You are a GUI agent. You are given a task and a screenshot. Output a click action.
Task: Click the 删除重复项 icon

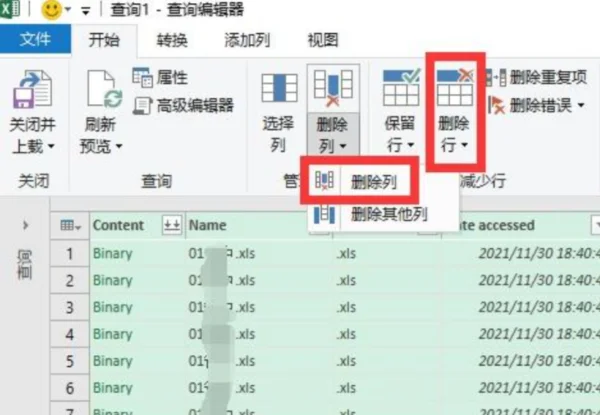coord(496,78)
